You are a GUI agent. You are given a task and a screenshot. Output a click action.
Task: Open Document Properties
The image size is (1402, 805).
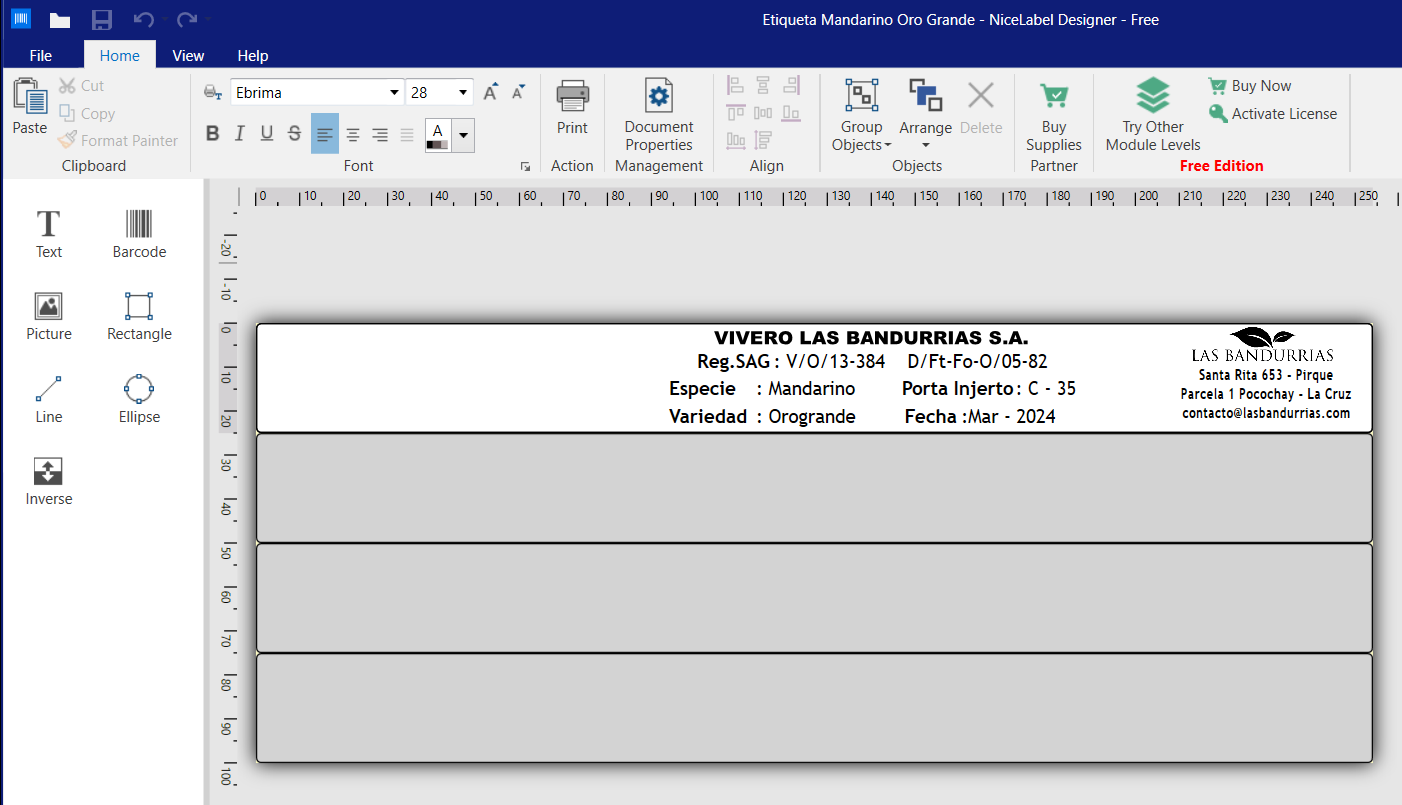click(x=659, y=115)
